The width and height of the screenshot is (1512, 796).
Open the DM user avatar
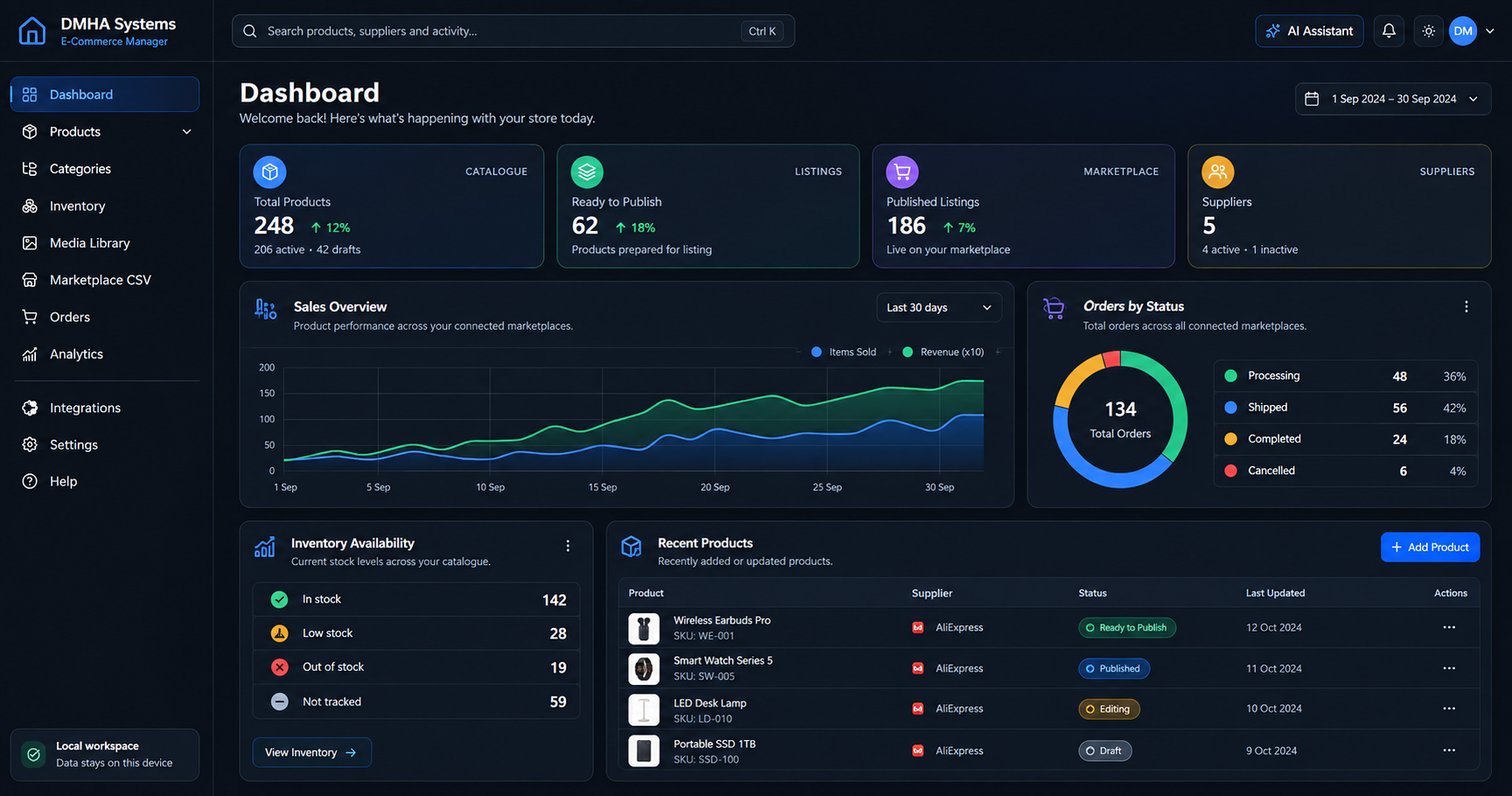(x=1463, y=31)
